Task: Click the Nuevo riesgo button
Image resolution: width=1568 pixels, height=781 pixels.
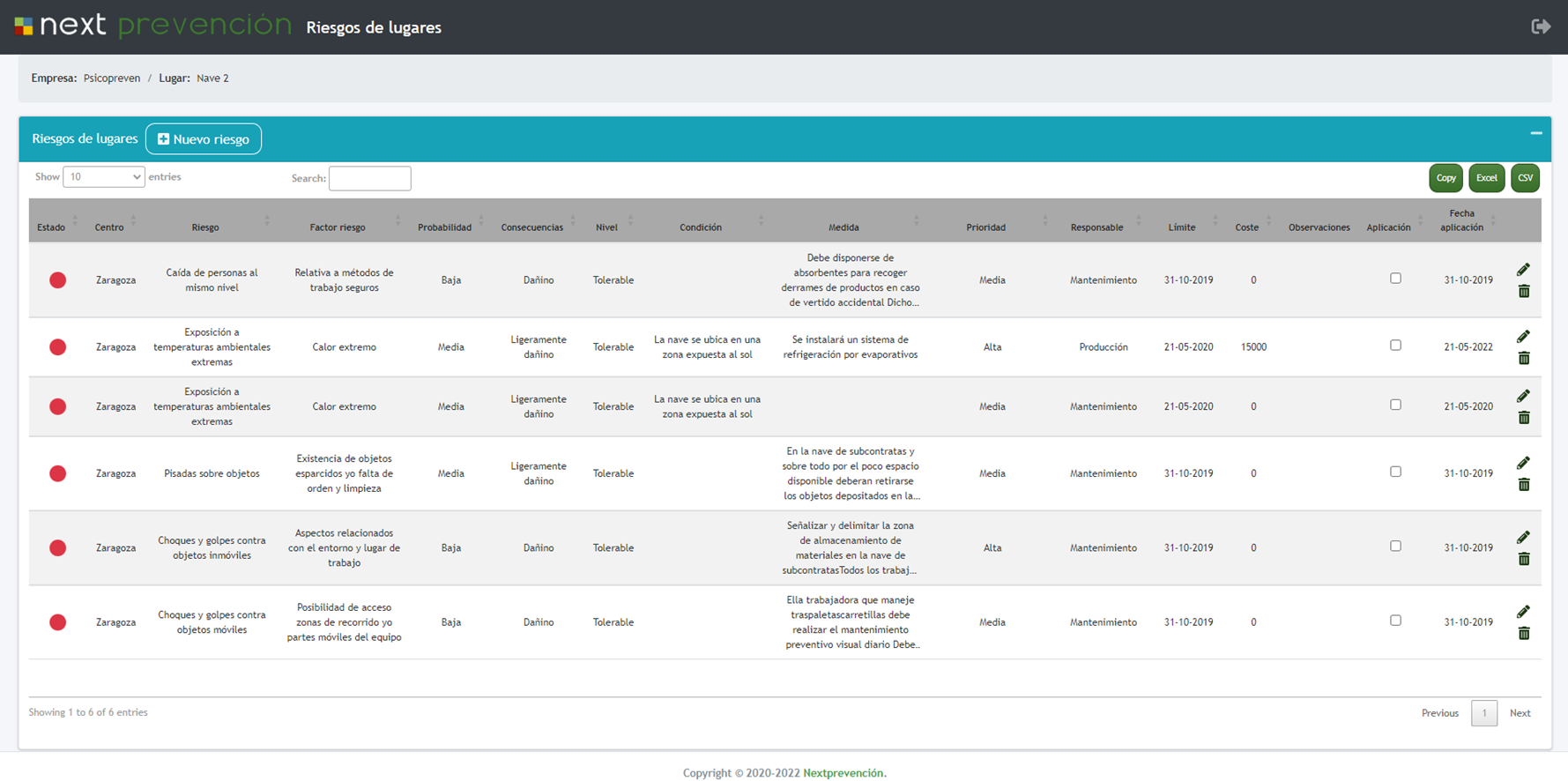Action: click(x=204, y=139)
